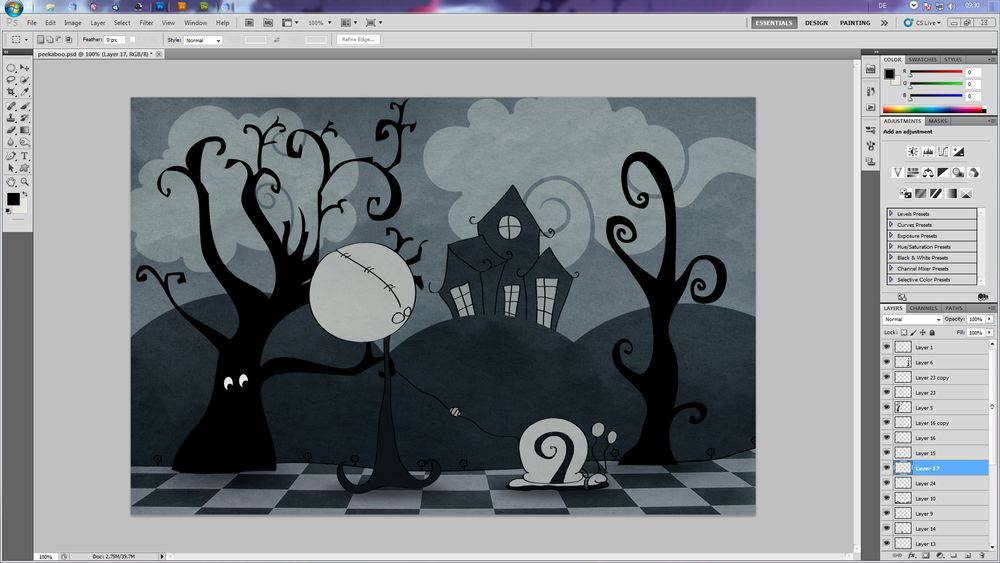This screenshot has width=1000, height=563.
Task: Open the Opacity slider arrow
Action: (989, 319)
